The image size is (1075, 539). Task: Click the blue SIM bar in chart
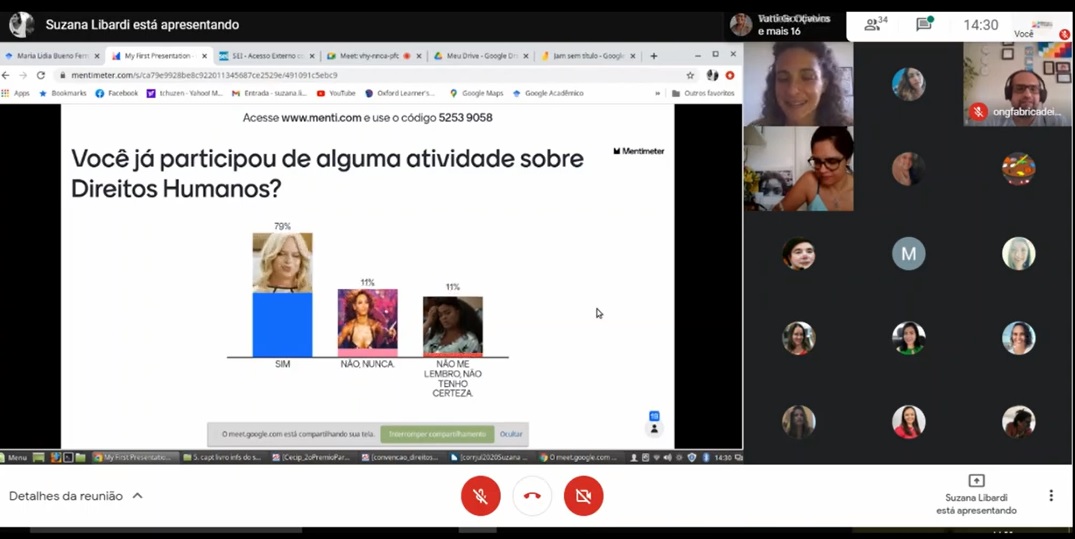282,324
